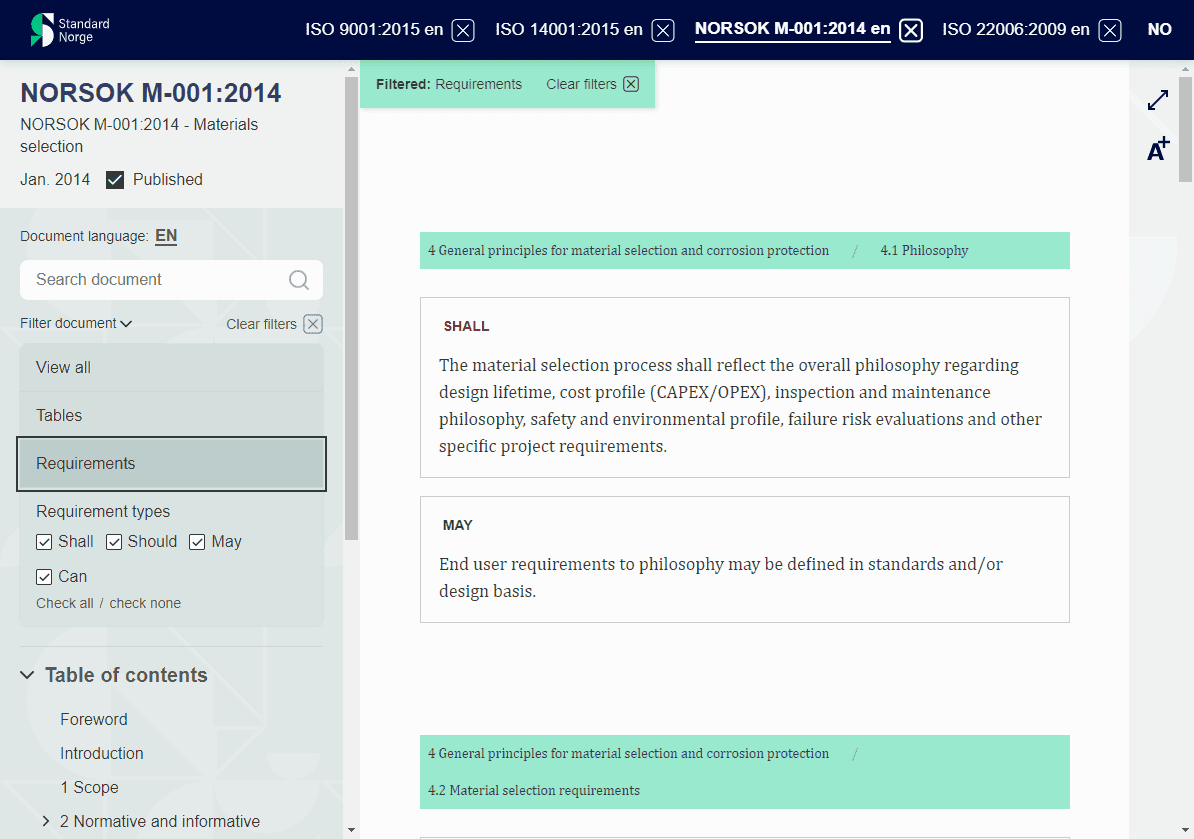Switch to ISO 9001:2015 en tab
The height and width of the screenshot is (839, 1194).
pyautogui.click(x=374, y=30)
